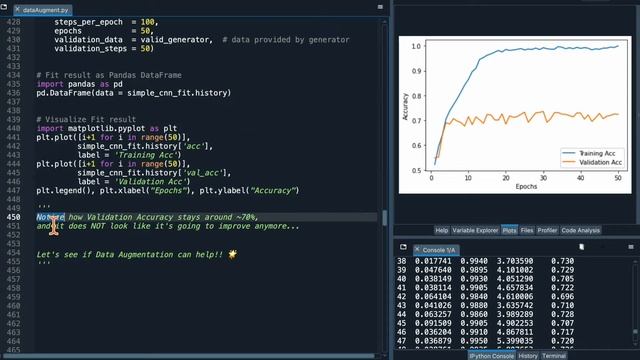This screenshot has height=360, width=640.
Task: Click the 'Epochs' x-axis label on plot
Action: (526, 187)
